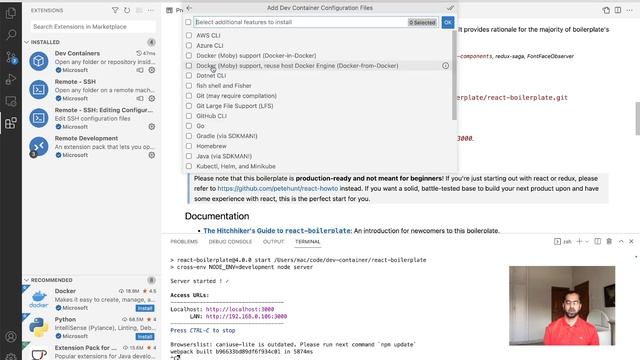Open manage gear for Remote - SSH extension
The width and height of the screenshot is (640, 360).
(x=152, y=98)
